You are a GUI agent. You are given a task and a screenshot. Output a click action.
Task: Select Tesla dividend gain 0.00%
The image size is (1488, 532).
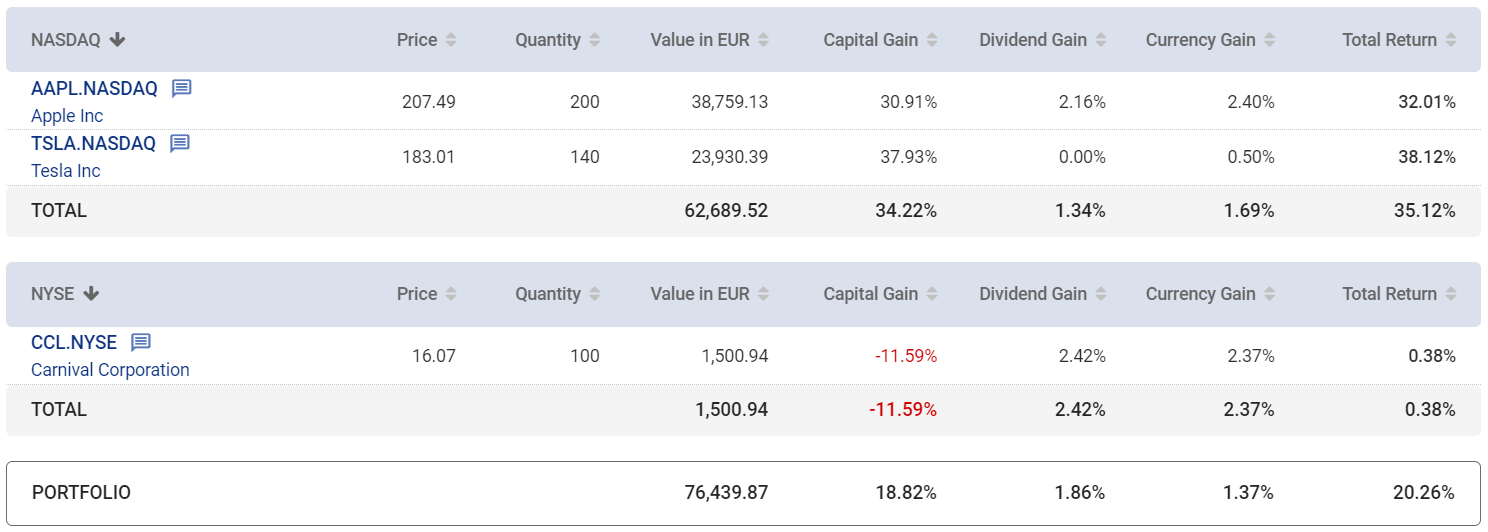click(1082, 157)
